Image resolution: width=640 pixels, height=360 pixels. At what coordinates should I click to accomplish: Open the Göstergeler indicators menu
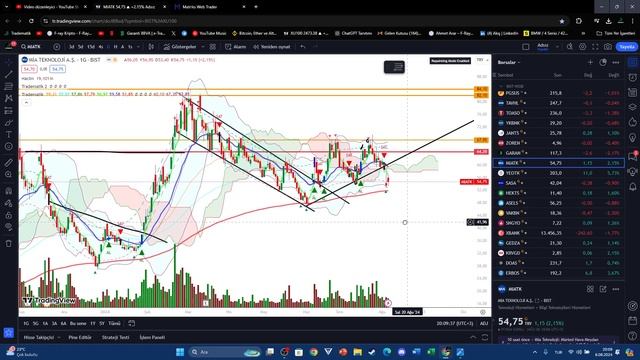click(x=180, y=47)
